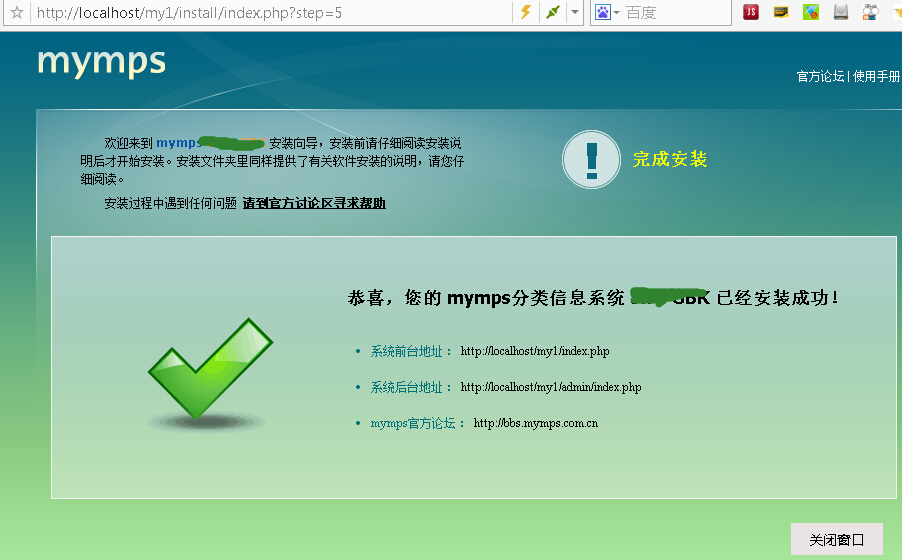The height and width of the screenshot is (560, 902).
Task: Click the green plug icon in address bar
Action: click(552, 13)
